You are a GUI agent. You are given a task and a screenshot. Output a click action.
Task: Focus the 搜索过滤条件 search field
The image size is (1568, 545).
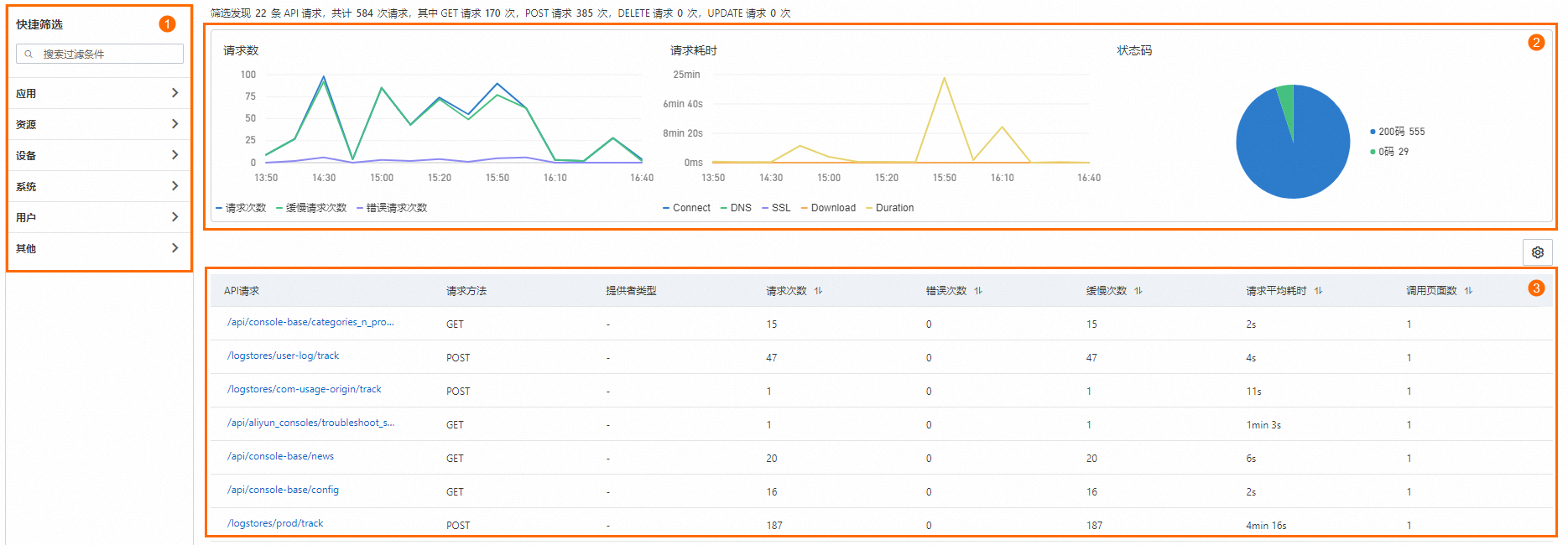100,54
